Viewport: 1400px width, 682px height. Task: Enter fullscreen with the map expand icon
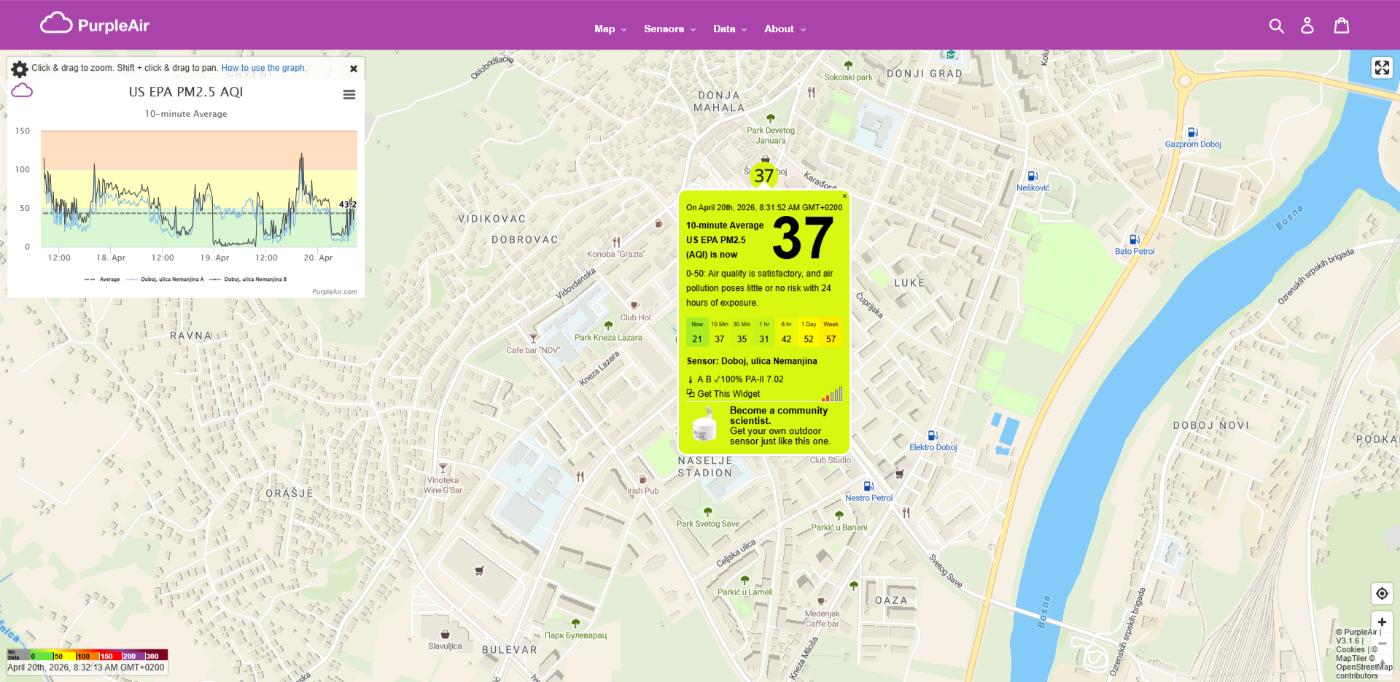click(1381, 68)
